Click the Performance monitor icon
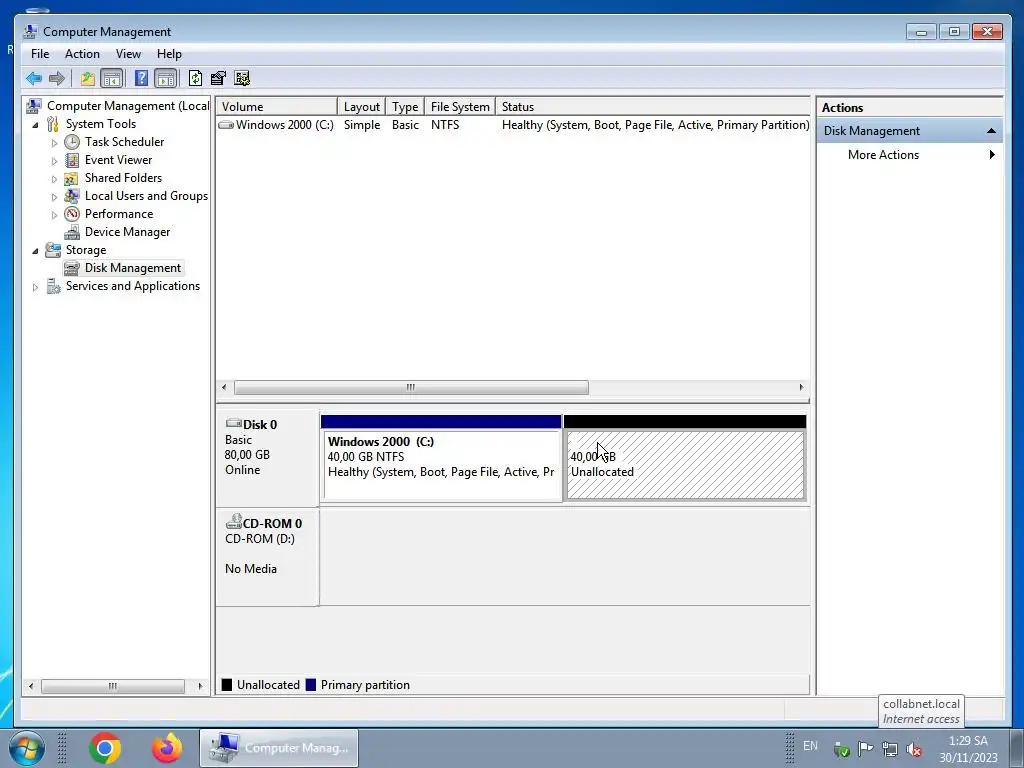1024x768 pixels. 72,214
